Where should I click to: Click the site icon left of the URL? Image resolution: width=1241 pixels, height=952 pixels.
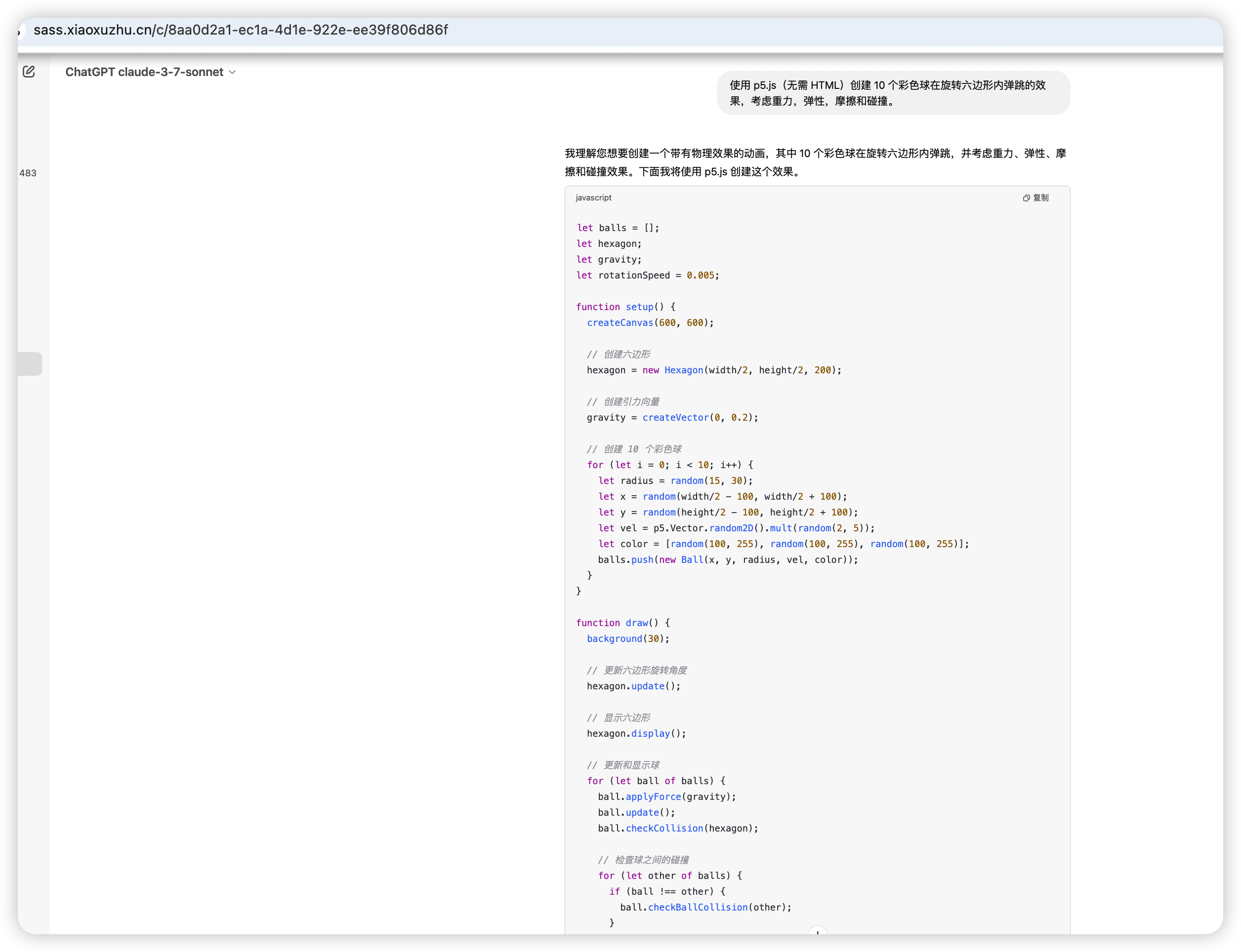tap(20, 30)
